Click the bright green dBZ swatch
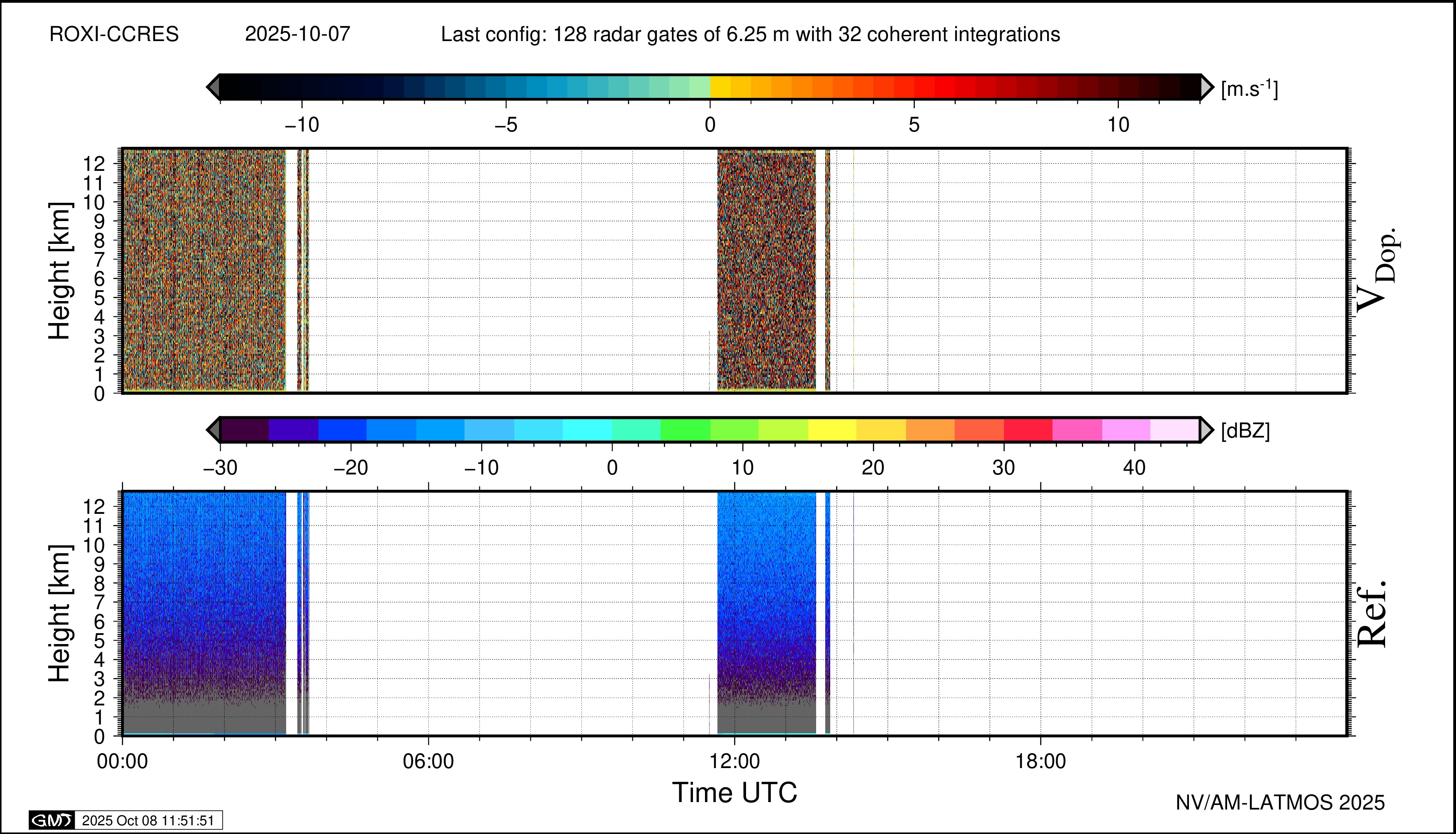This screenshot has height=834, width=1456. coord(685,430)
